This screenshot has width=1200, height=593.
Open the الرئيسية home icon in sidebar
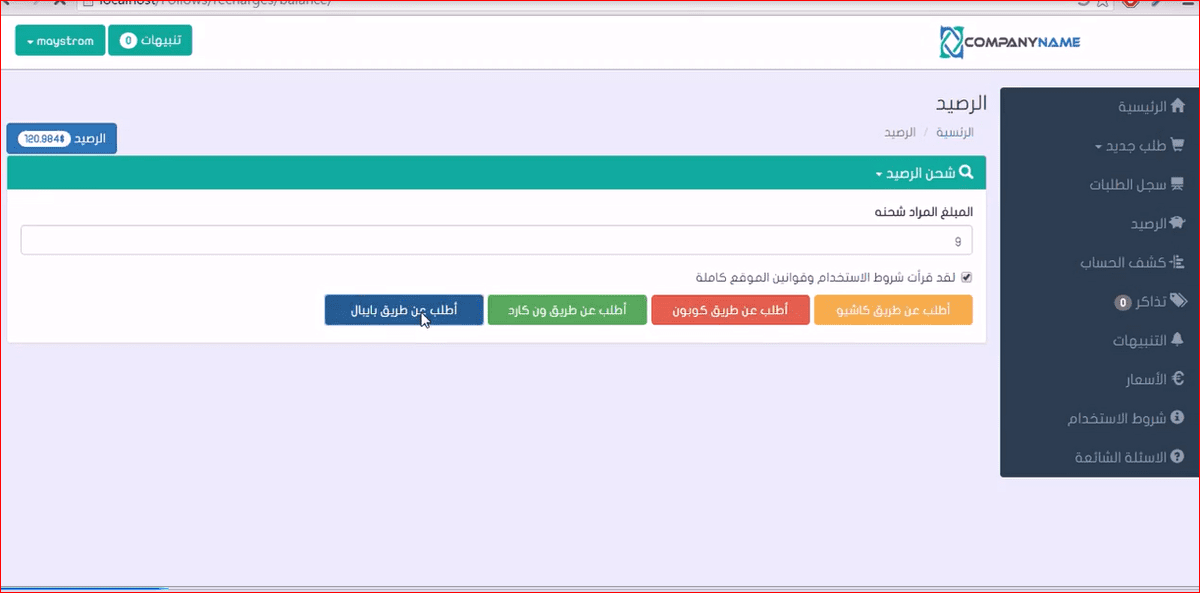click(1177, 106)
